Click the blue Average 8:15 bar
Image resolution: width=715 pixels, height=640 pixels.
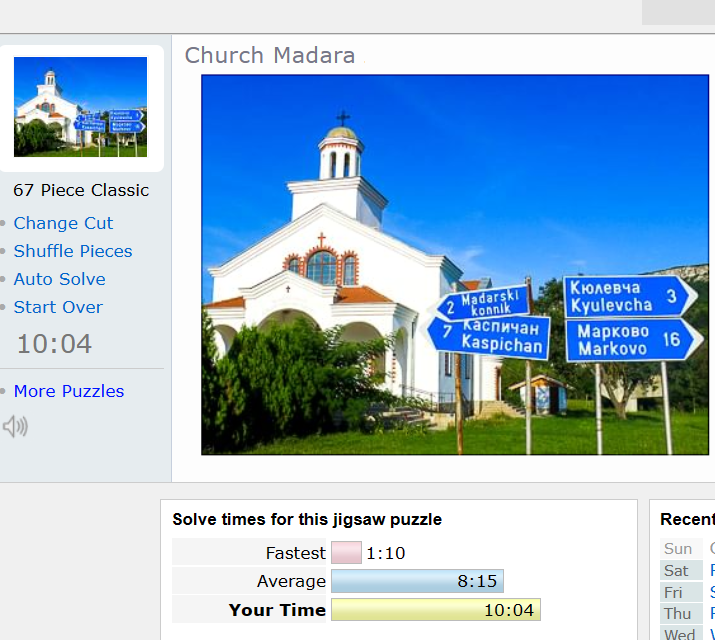(417, 581)
